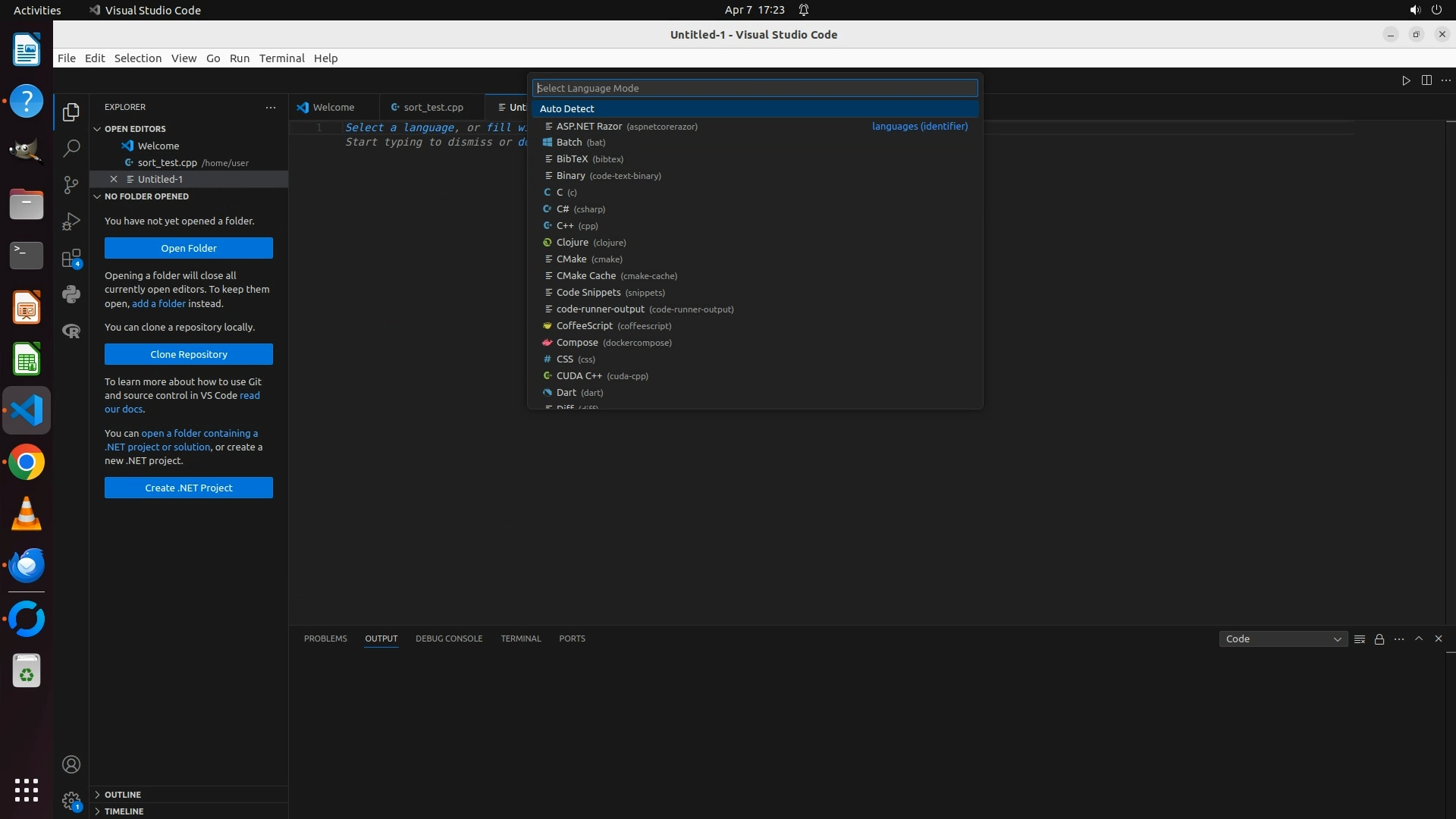Open the Python activity bar icon
The height and width of the screenshot is (819, 1456).
pos(71,294)
